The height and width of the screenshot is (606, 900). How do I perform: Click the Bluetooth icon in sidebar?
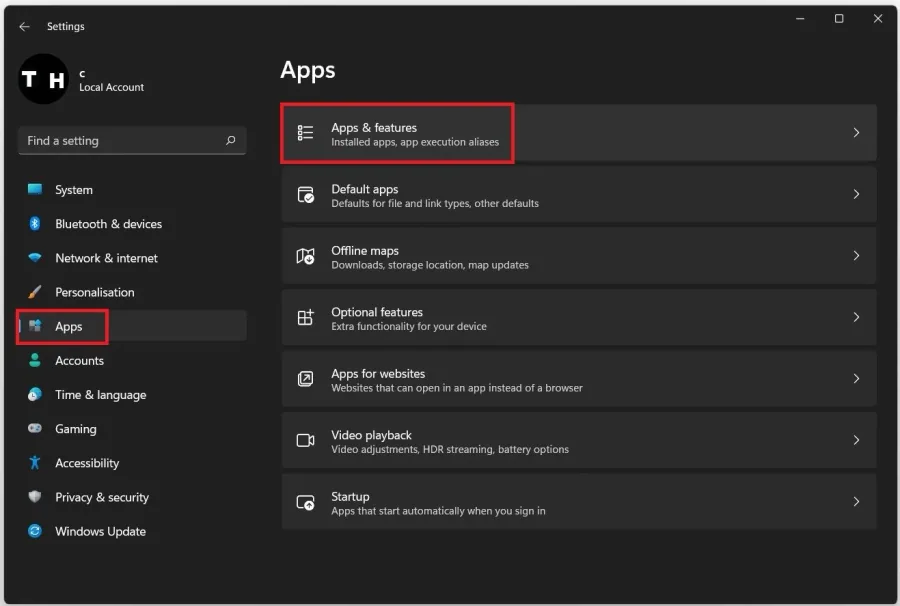tap(35, 224)
